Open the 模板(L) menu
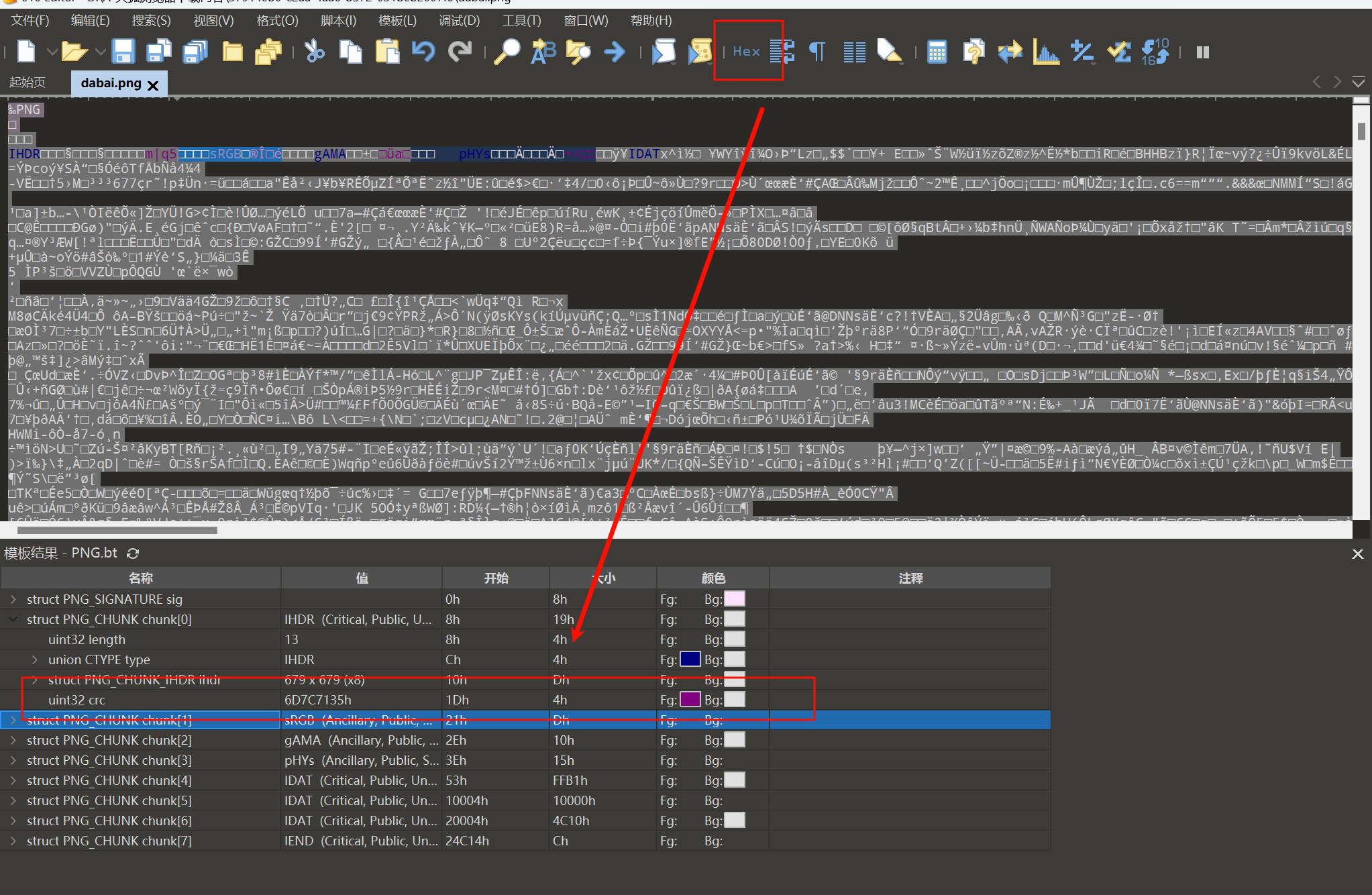This screenshot has width=1372, height=895. [397, 21]
